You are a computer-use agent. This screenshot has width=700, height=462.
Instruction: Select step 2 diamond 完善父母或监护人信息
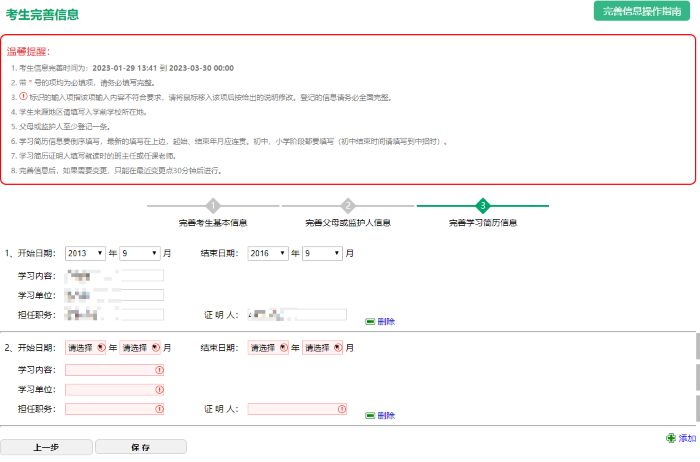(348, 206)
